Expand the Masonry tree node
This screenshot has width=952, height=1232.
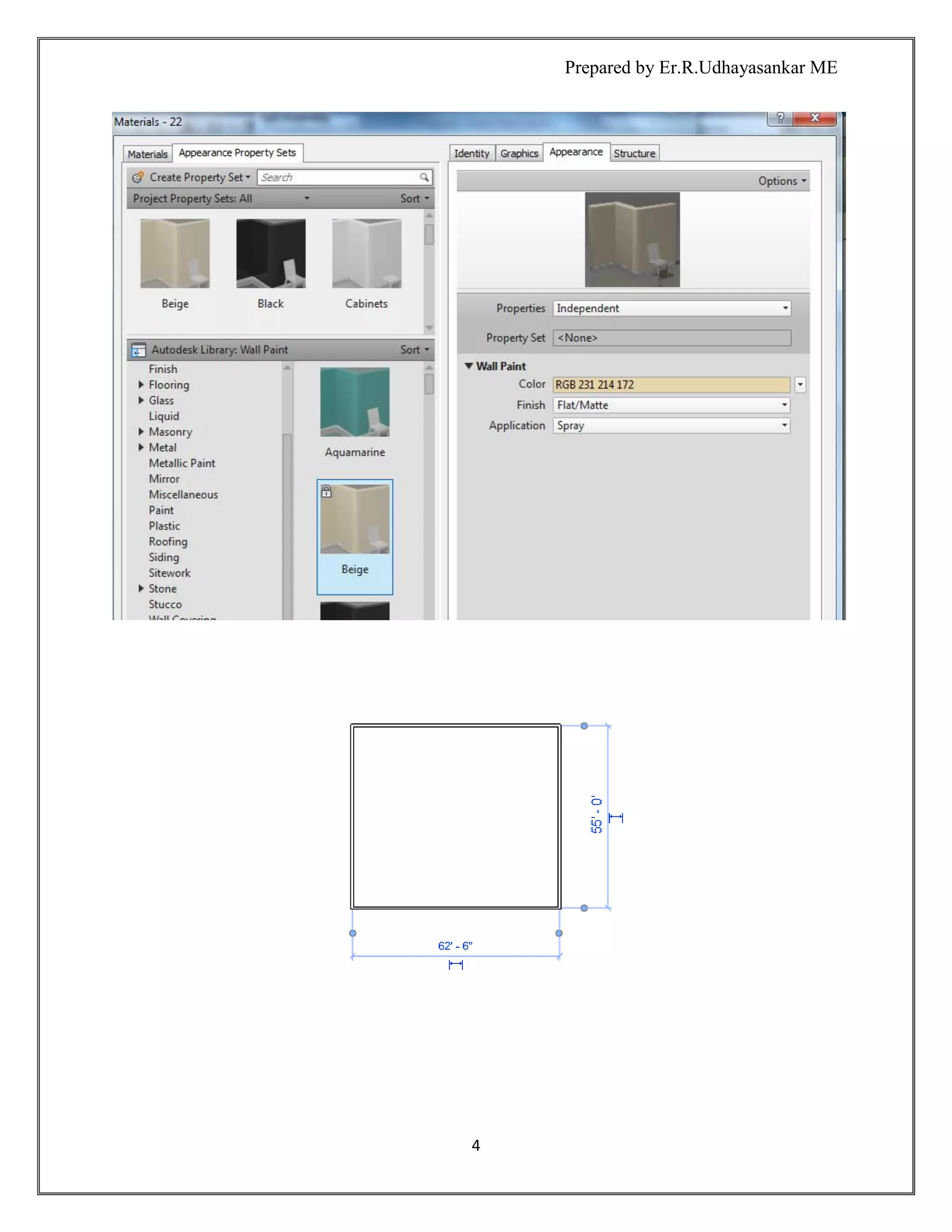coord(141,432)
